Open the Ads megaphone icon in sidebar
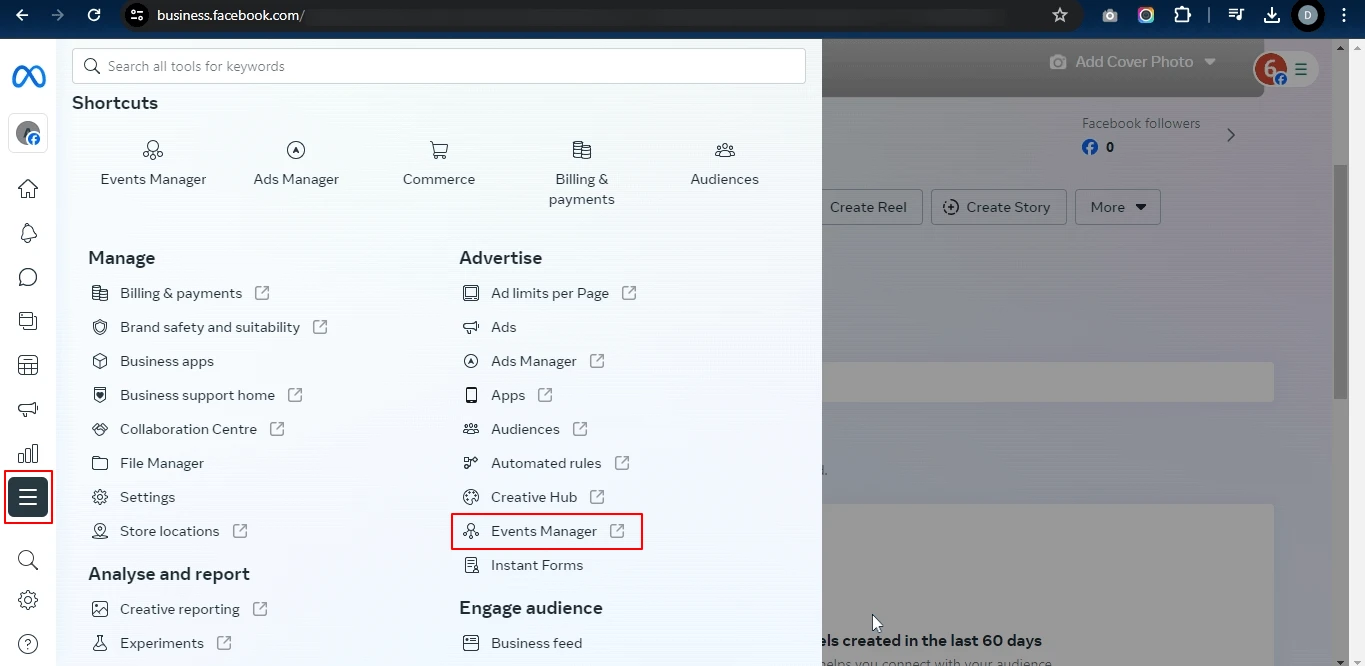This screenshot has width=1365, height=666. (x=28, y=409)
